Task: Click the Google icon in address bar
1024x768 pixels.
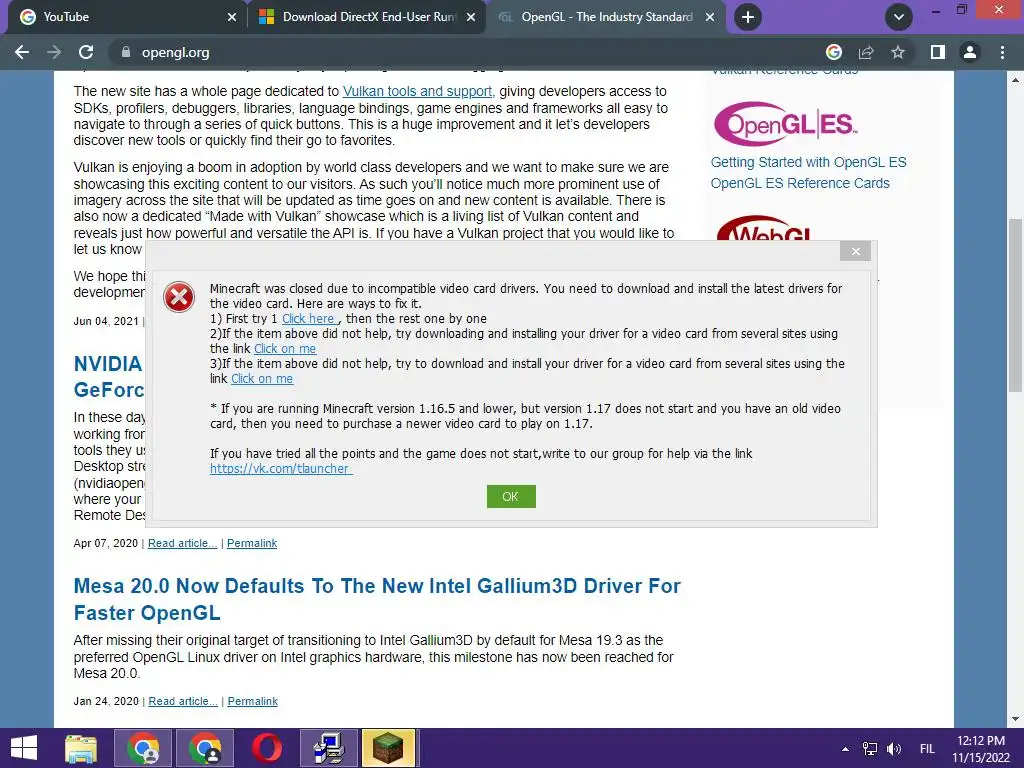Action: [x=834, y=52]
